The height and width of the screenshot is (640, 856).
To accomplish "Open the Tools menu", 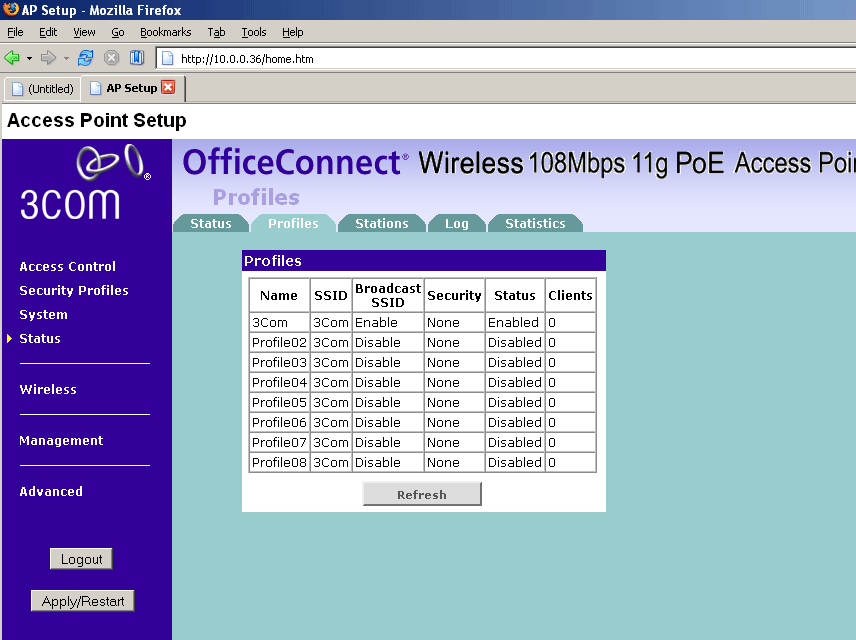I will point(254,32).
